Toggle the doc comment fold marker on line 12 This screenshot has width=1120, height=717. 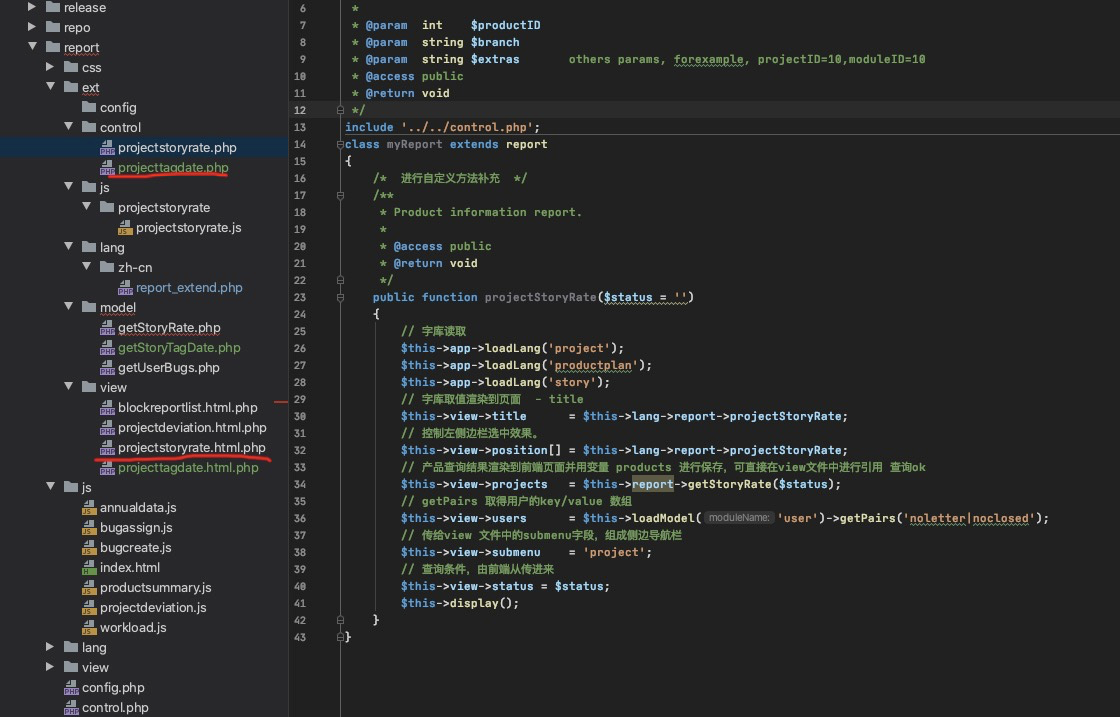(341, 110)
